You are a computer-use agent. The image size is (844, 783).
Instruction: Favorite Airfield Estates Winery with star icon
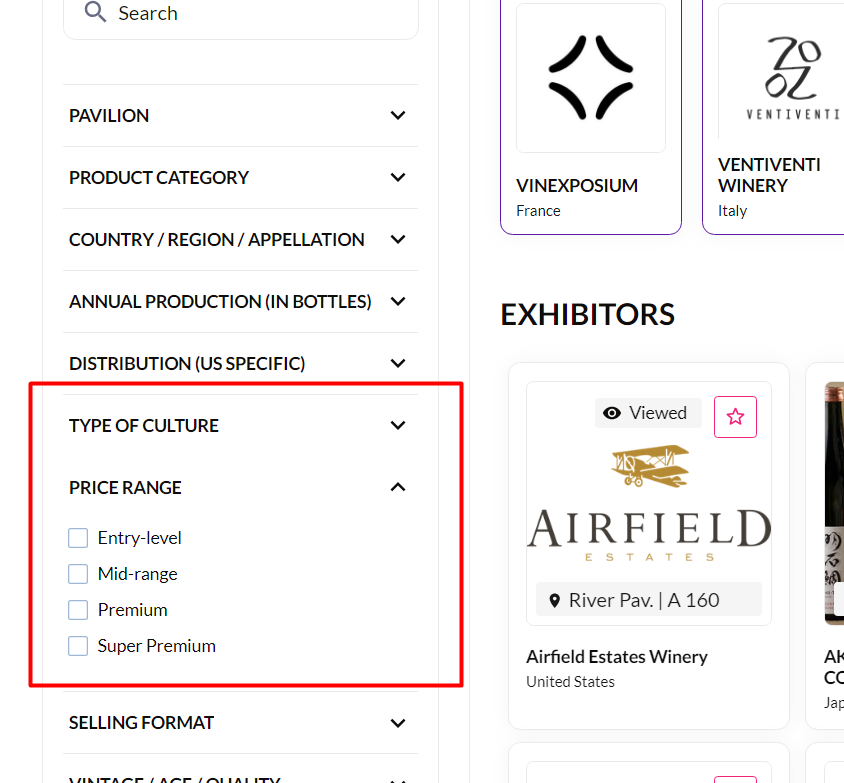point(735,417)
